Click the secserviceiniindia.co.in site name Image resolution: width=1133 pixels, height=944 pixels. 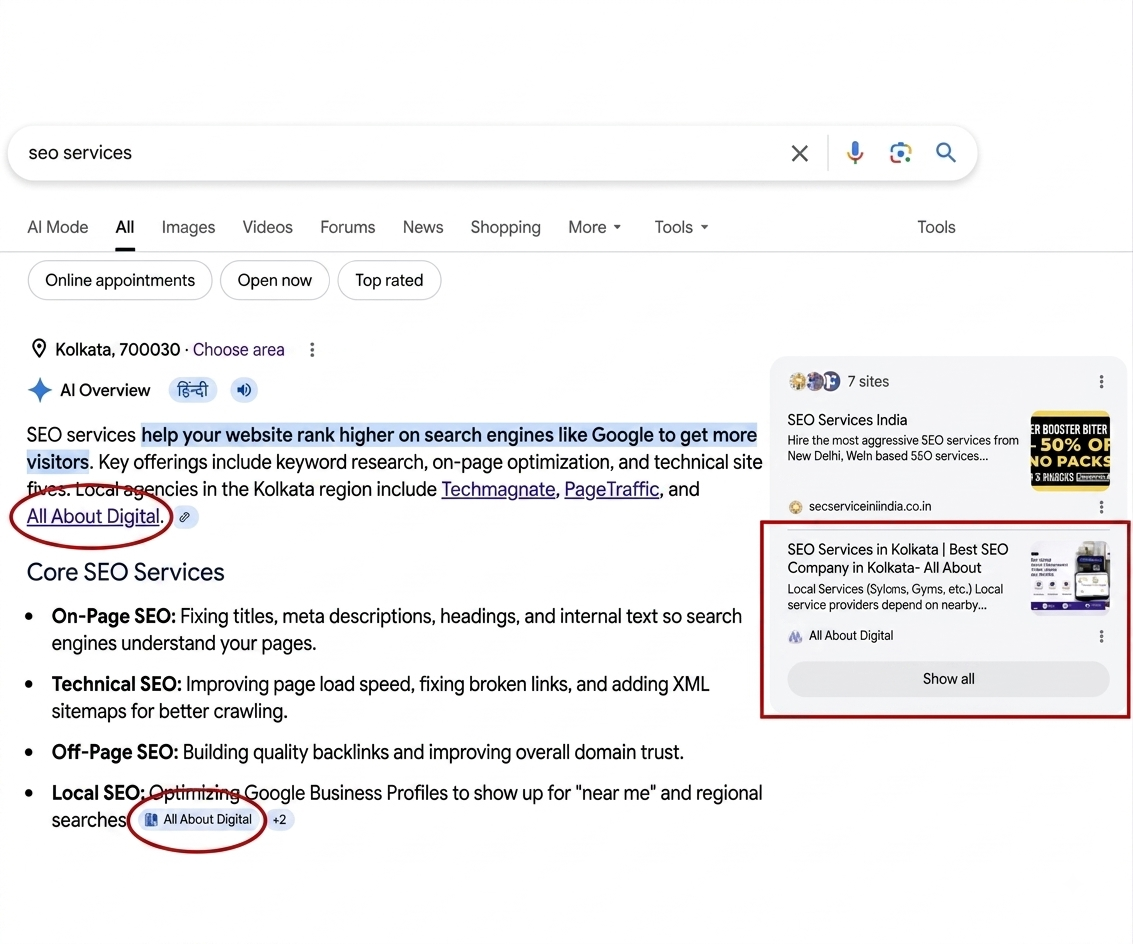point(870,507)
